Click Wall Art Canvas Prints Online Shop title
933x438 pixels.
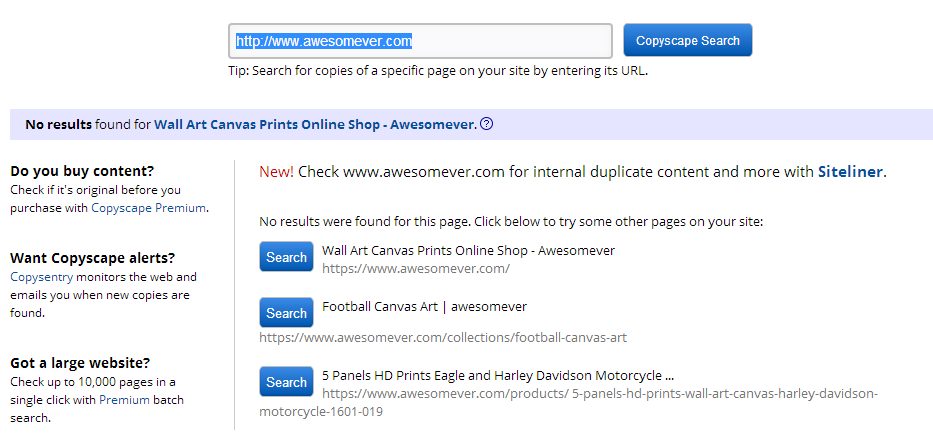[468, 251]
